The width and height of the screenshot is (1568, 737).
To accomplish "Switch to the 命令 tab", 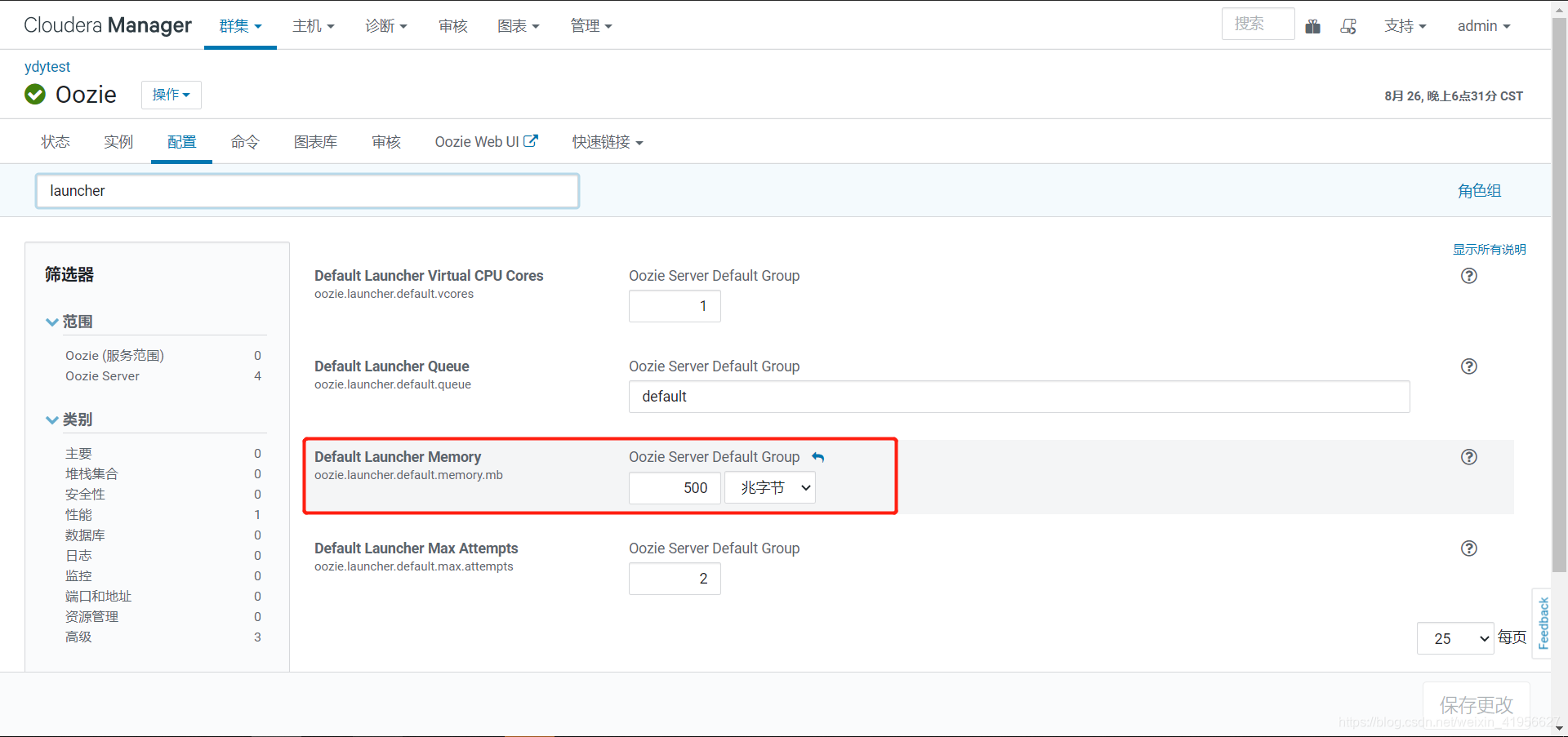I will pyautogui.click(x=245, y=142).
